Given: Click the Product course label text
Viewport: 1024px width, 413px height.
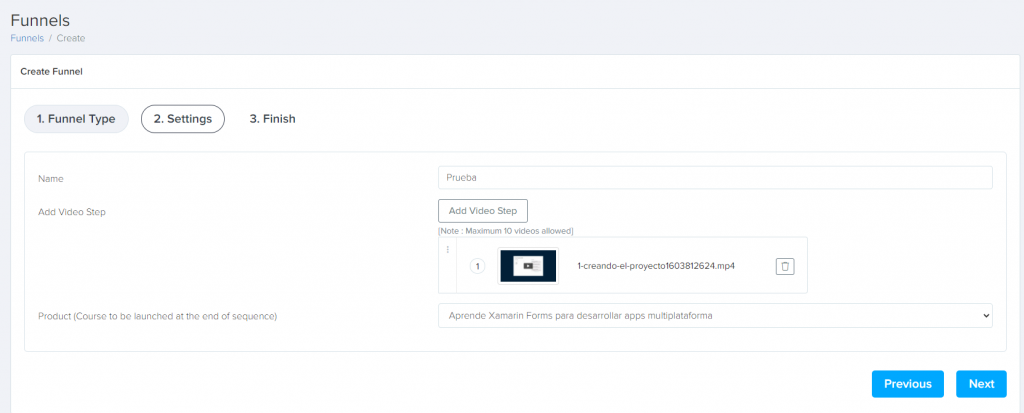Looking at the screenshot, I should pos(157,316).
